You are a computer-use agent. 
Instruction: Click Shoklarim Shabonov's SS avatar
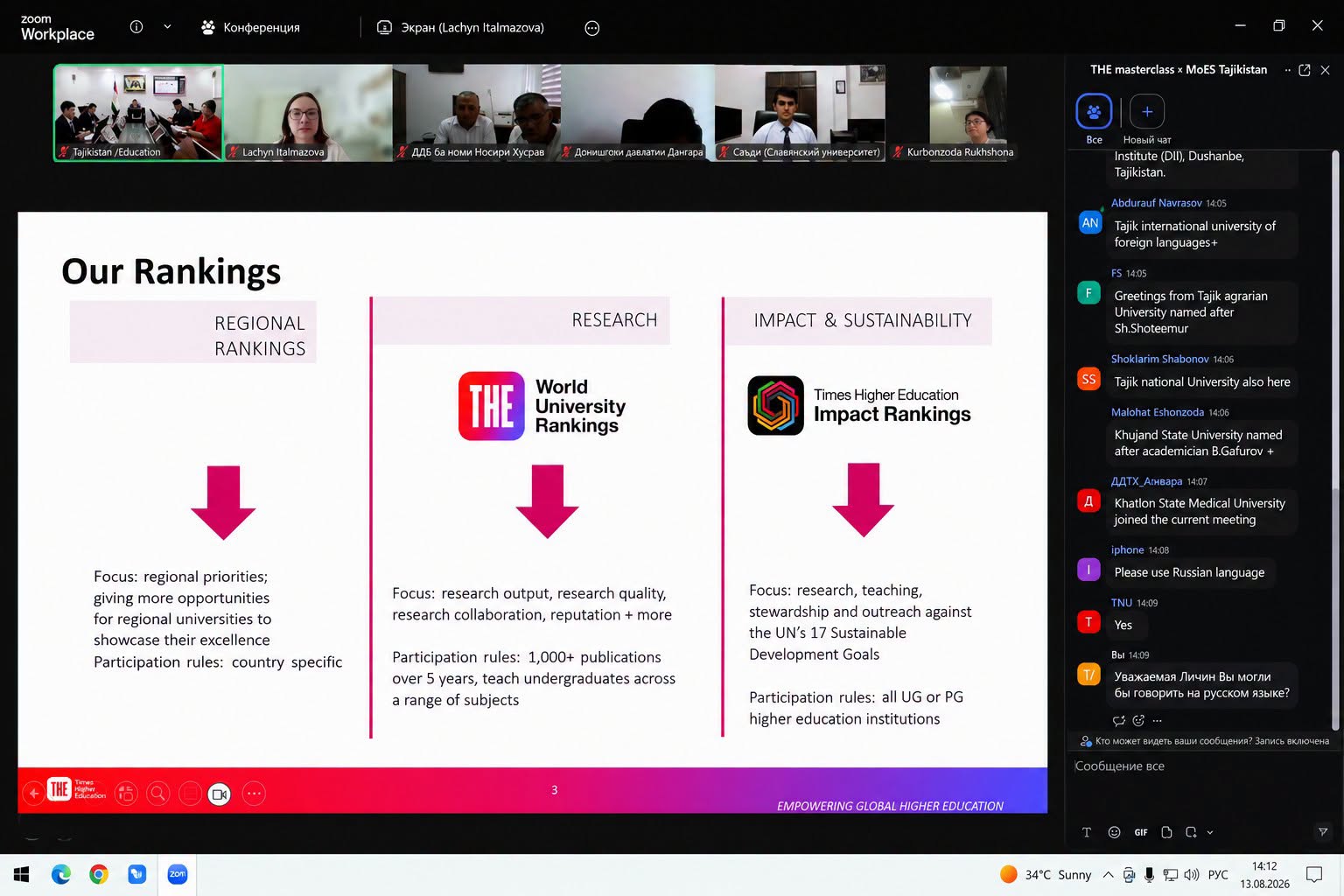[x=1088, y=379]
